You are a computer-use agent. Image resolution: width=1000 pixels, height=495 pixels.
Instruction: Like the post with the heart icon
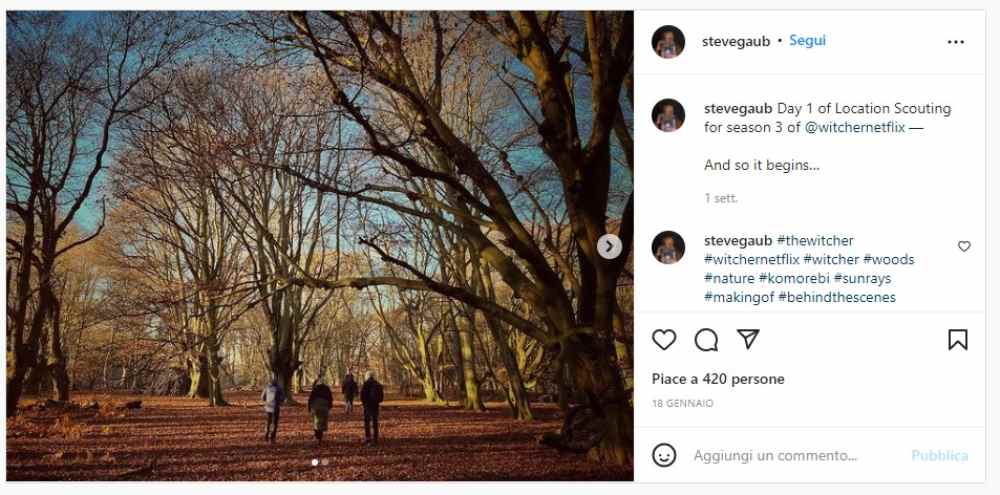click(x=664, y=340)
